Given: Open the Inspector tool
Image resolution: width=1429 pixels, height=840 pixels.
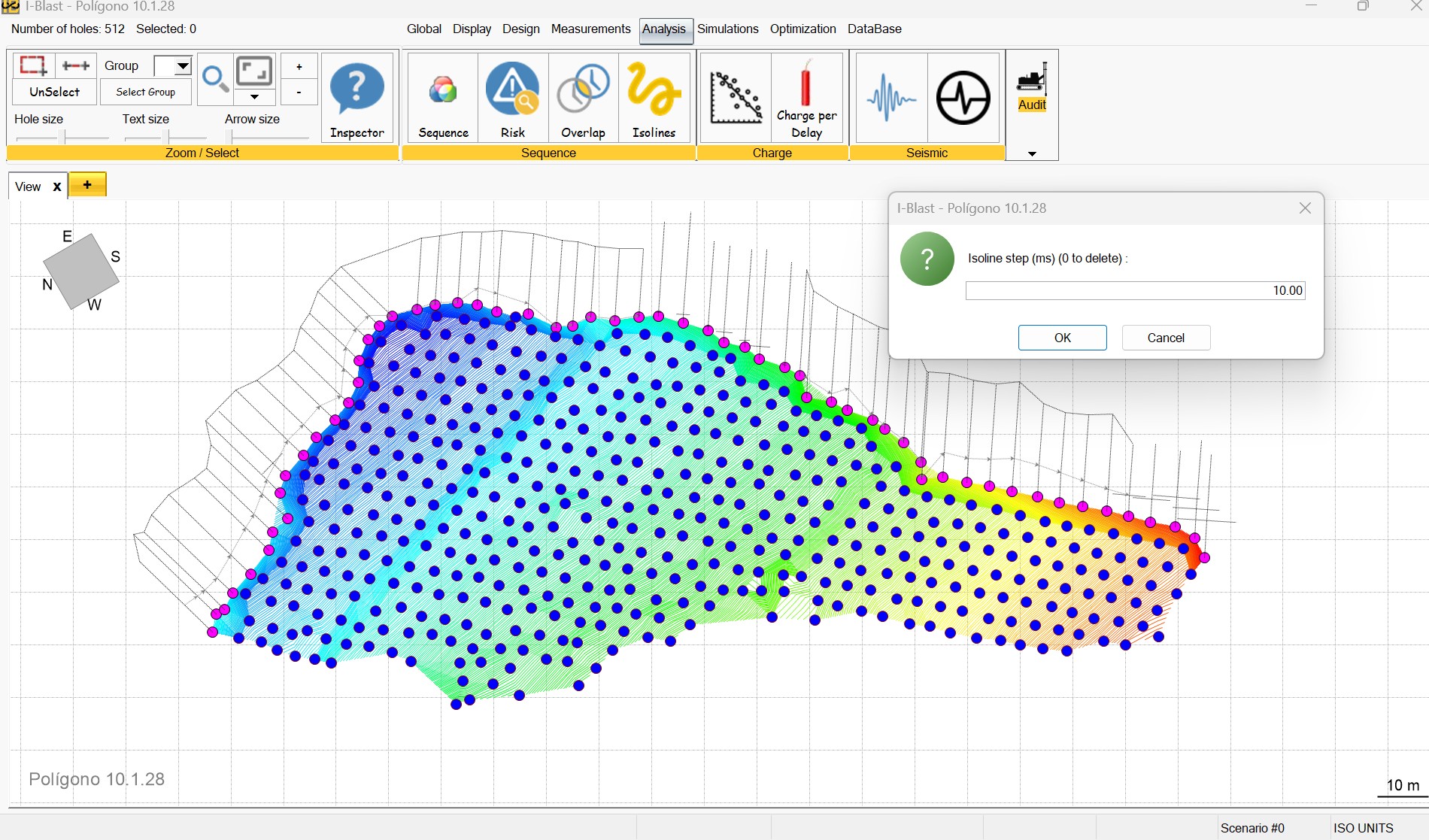Looking at the screenshot, I should [357, 98].
